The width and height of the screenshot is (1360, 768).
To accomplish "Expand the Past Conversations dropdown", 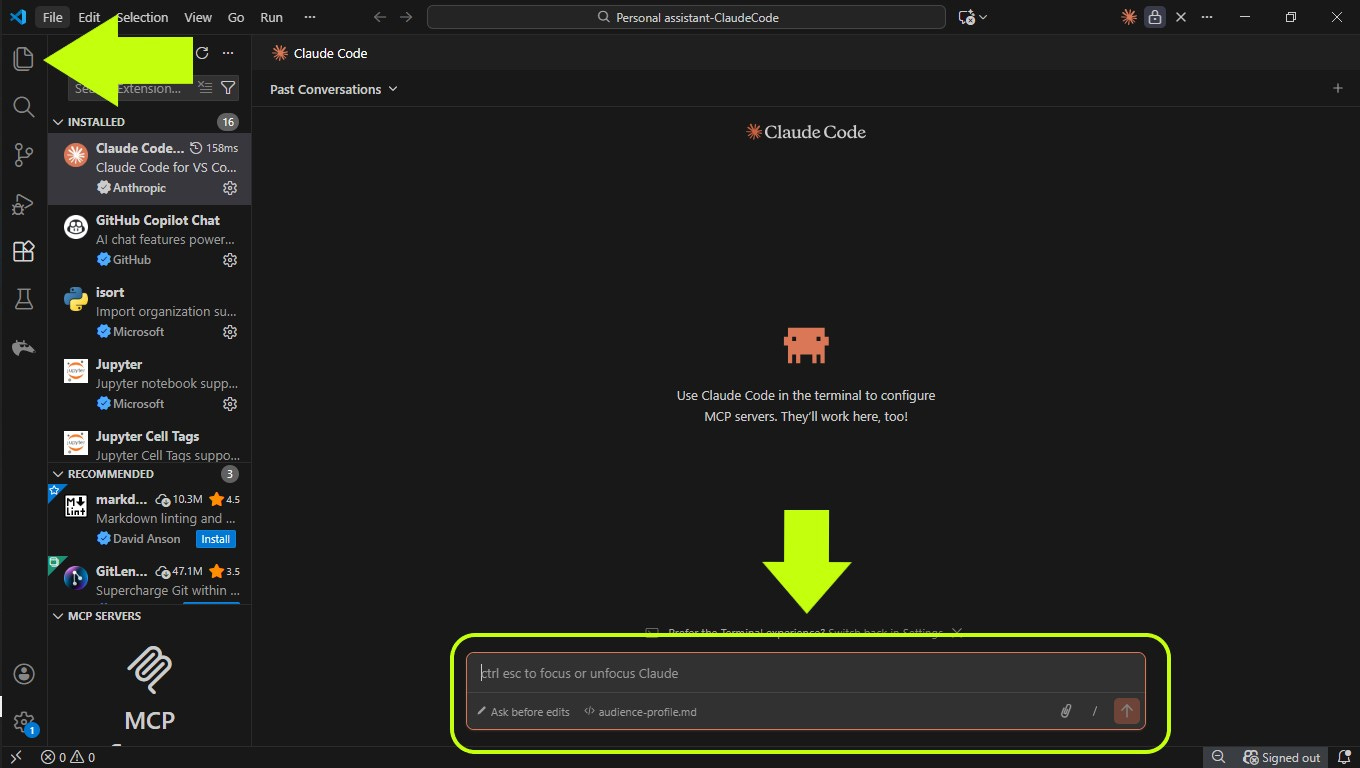I will click(x=334, y=89).
